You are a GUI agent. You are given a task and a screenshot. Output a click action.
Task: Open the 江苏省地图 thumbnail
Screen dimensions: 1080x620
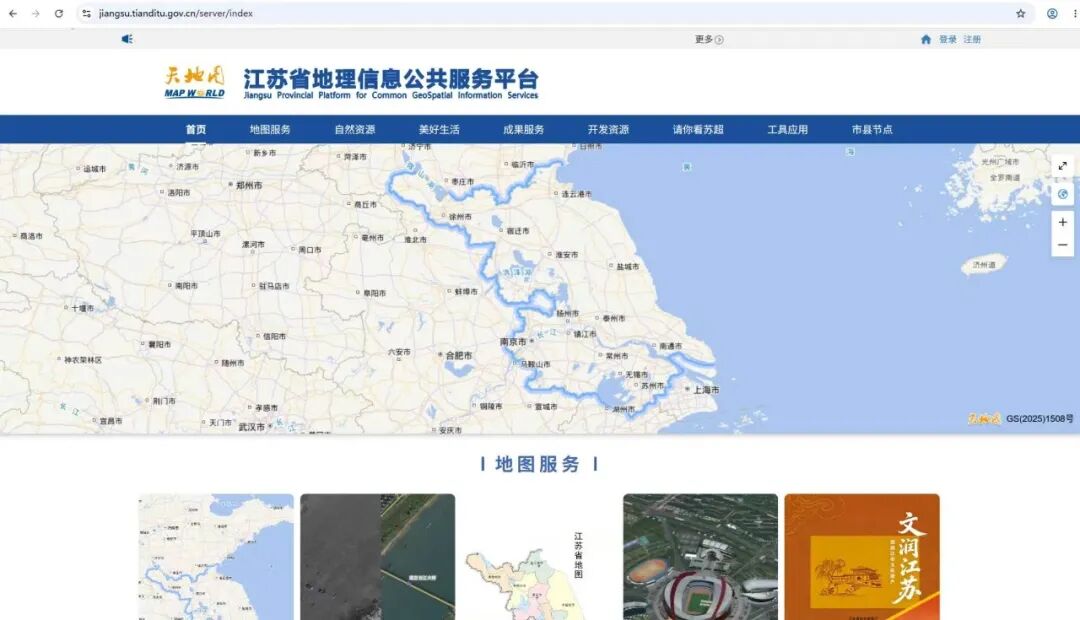point(539,557)
